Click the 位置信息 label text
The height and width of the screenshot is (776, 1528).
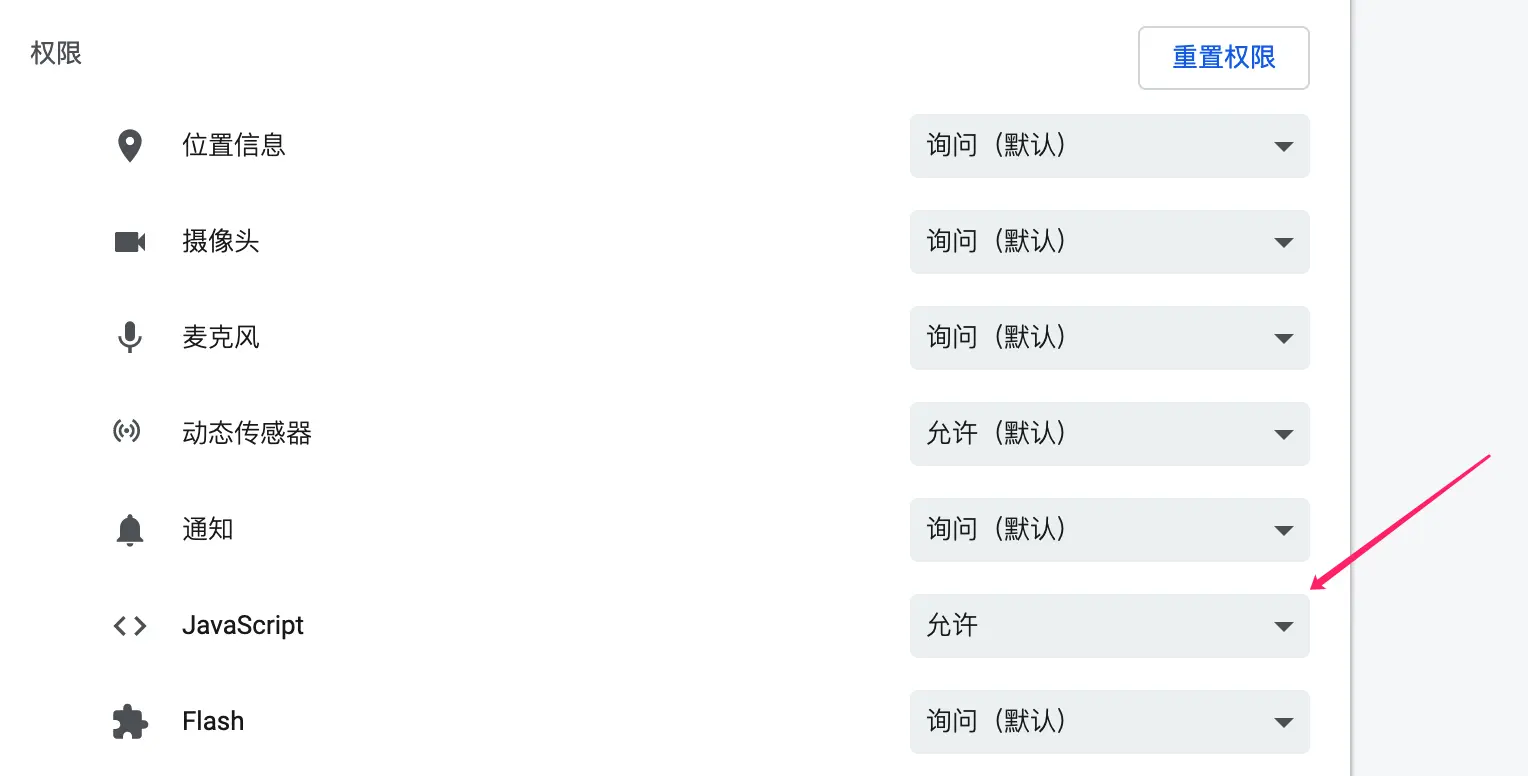point(234,146)
